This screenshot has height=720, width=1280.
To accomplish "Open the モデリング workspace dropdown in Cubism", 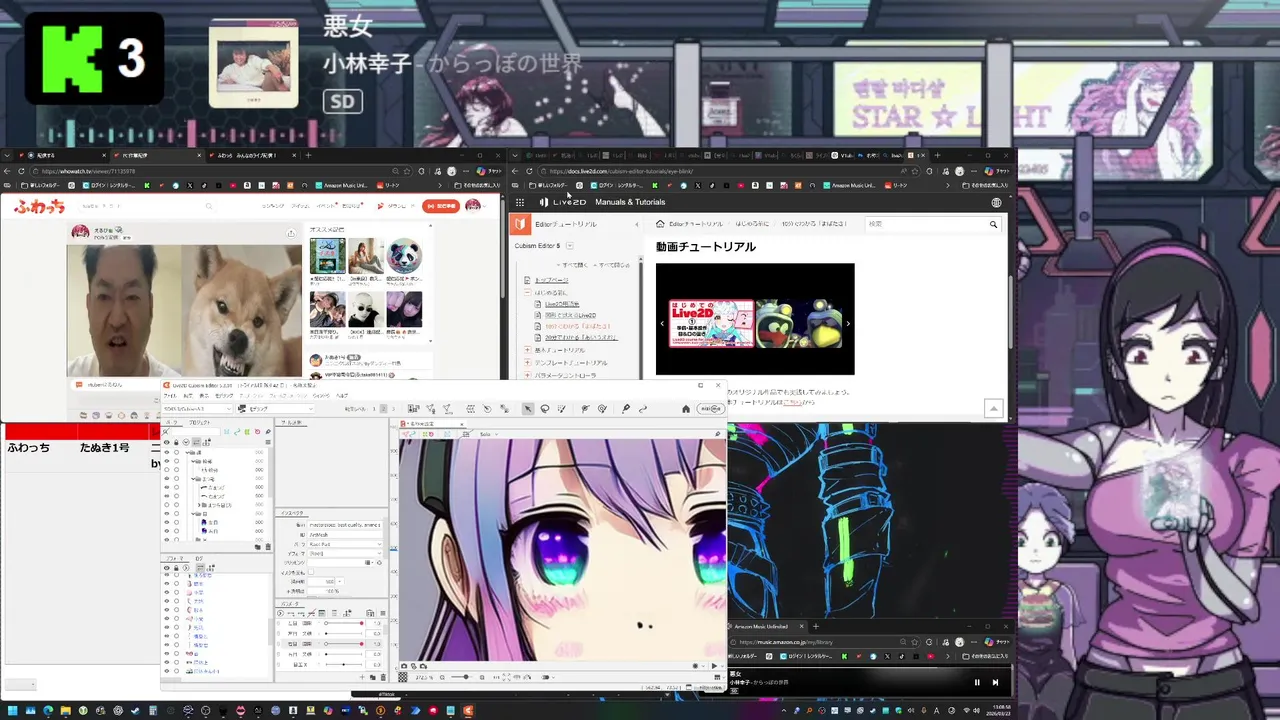I will coord(275,409).
